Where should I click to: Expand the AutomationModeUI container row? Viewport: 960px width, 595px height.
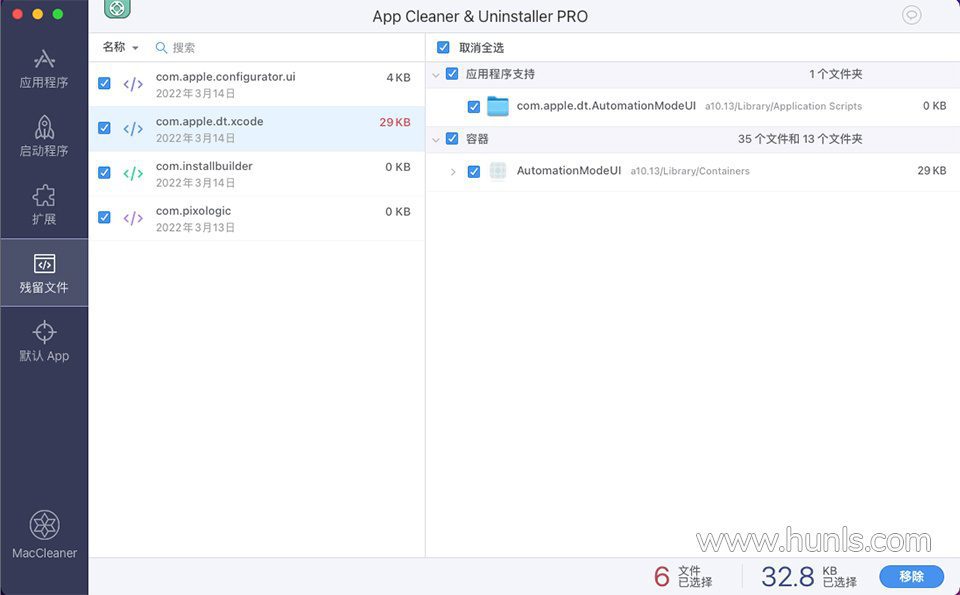point(453,172)
